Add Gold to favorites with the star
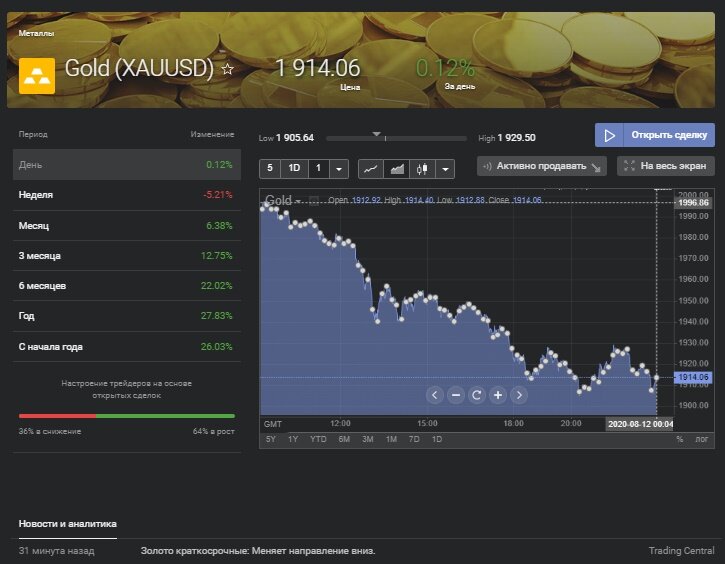The image size is (725, 564). point(228,69)
